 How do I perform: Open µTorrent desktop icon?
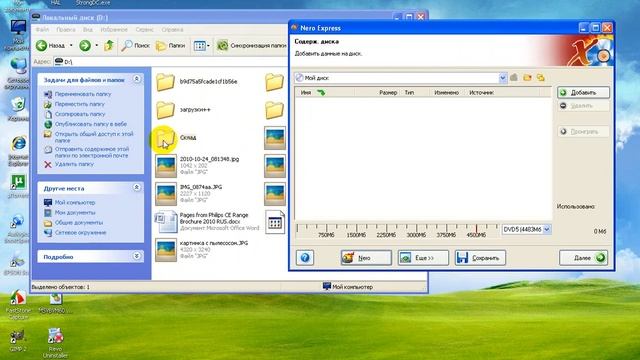pyautogui.click(x=18, y=186)
